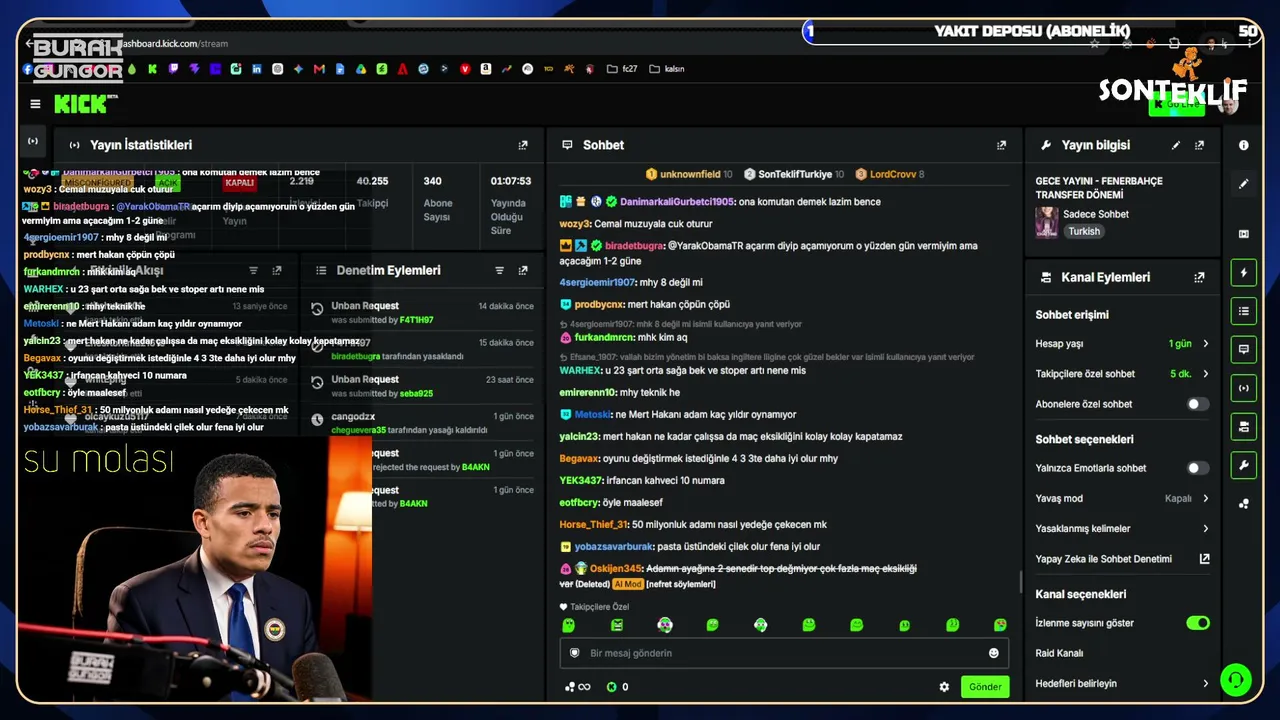
Task: Click the Gönder send button
Action: tap(985, 687)
